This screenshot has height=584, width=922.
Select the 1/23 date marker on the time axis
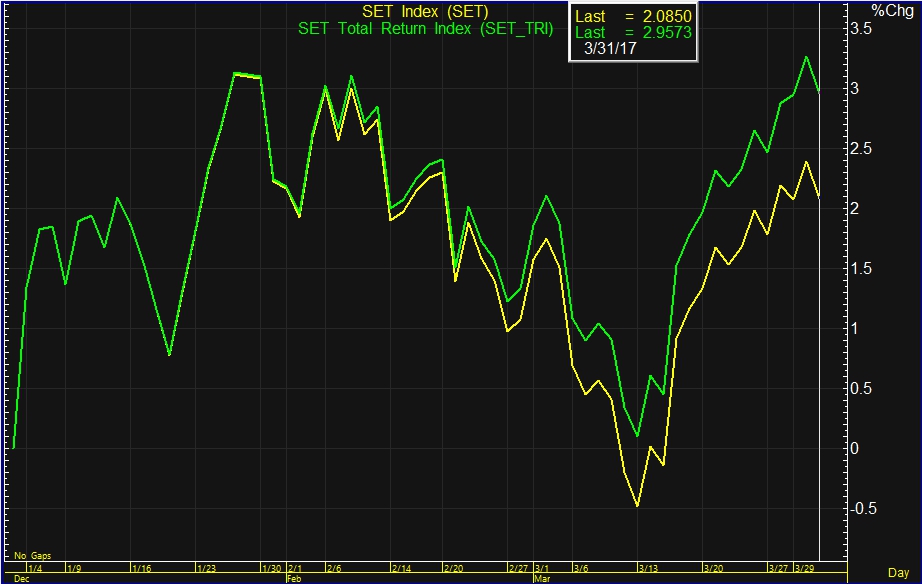pyautogui.click(x=209, y=567)
